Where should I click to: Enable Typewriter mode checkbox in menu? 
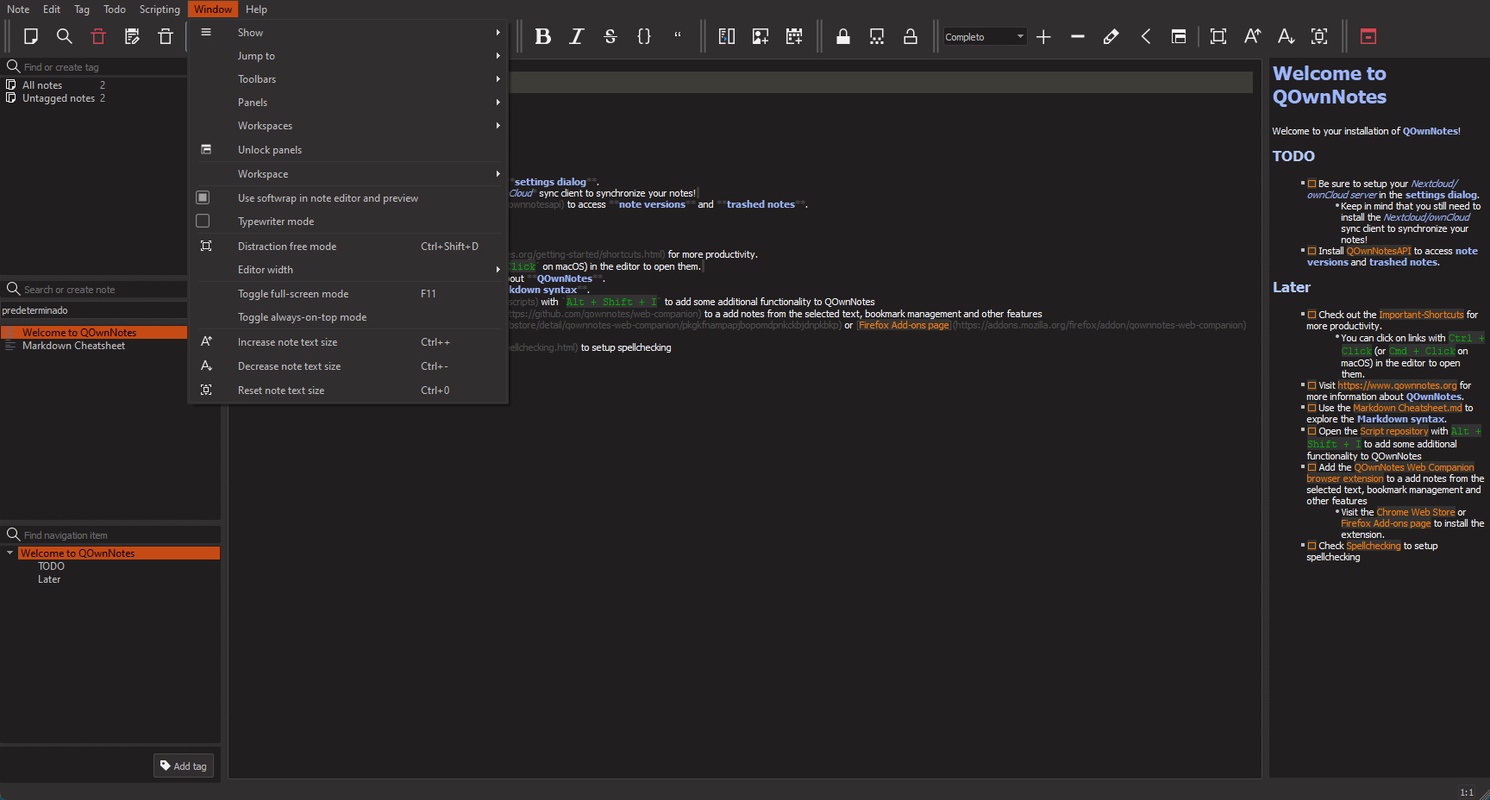[203, 221]
